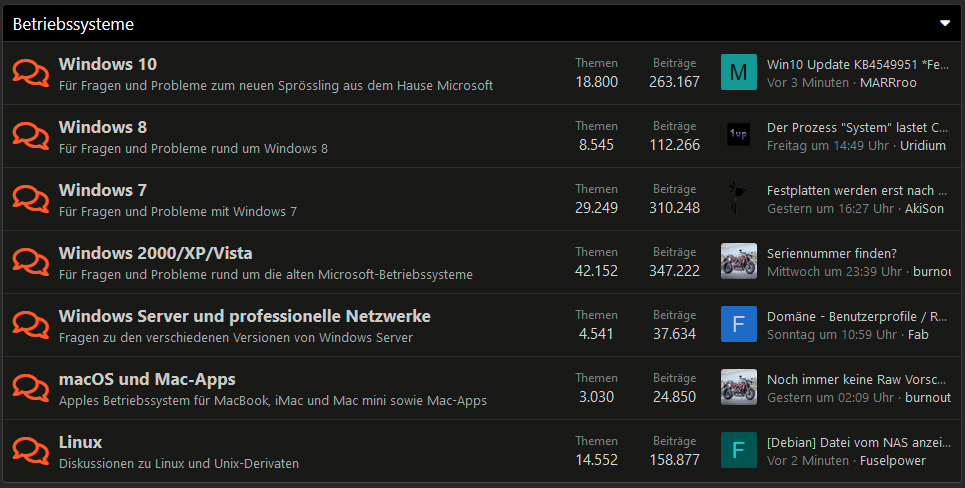The height and width of the screenshot is (488, 965).
Task: Open the Windows 2000/XP/Vista forum
Action: (x=156, y=253)
